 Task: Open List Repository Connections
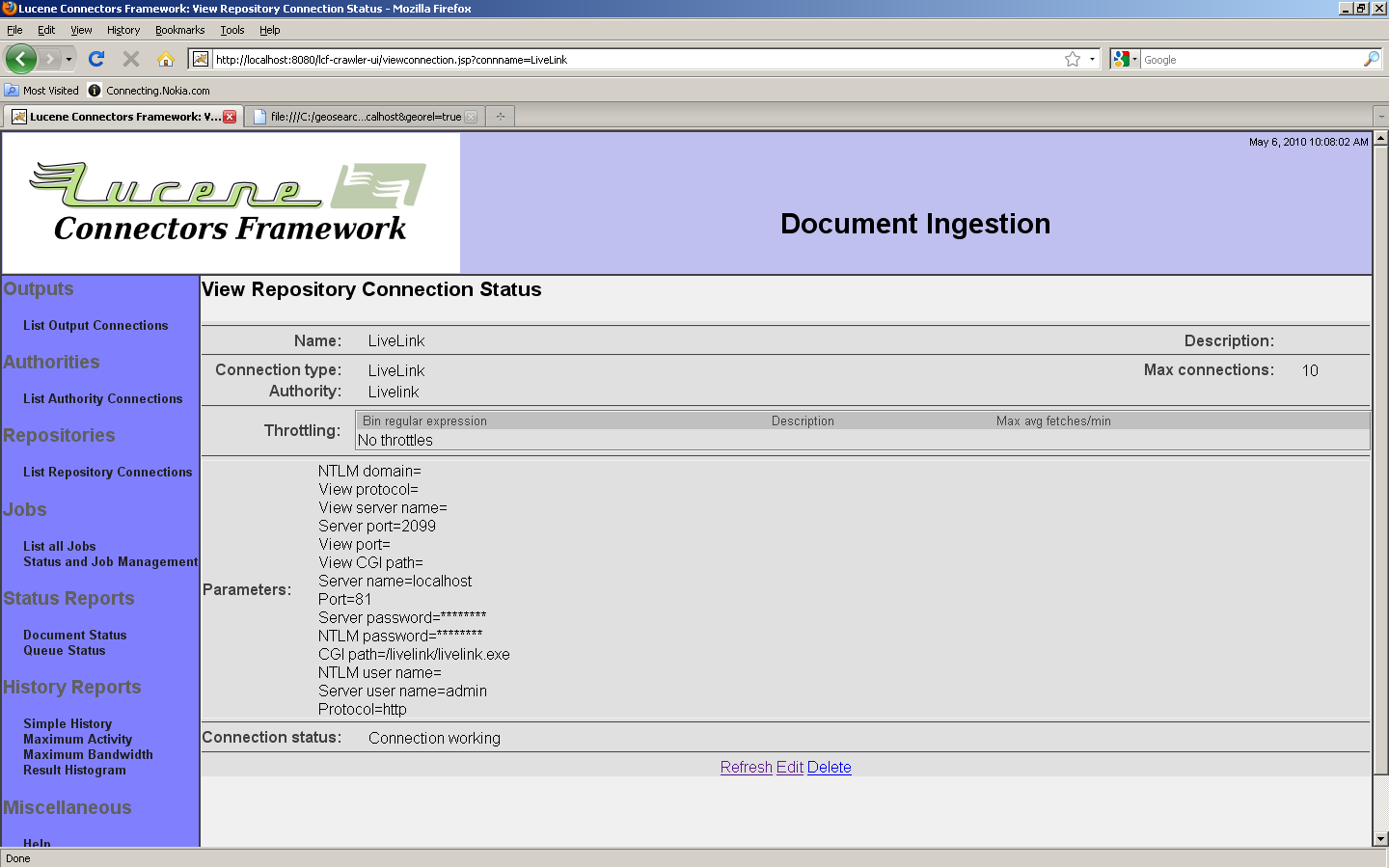click(107, 473)
